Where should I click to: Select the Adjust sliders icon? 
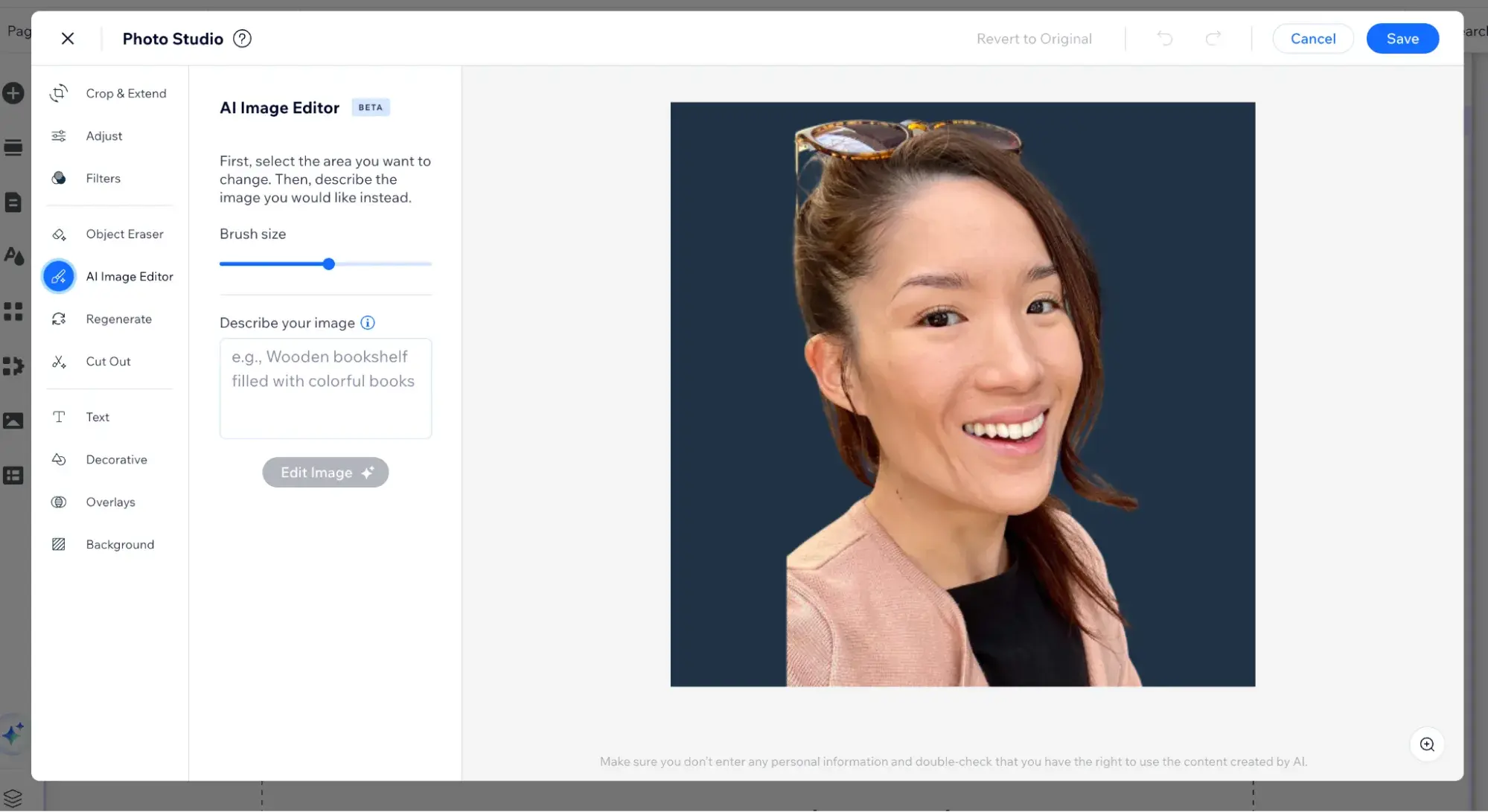pos(59,135)
